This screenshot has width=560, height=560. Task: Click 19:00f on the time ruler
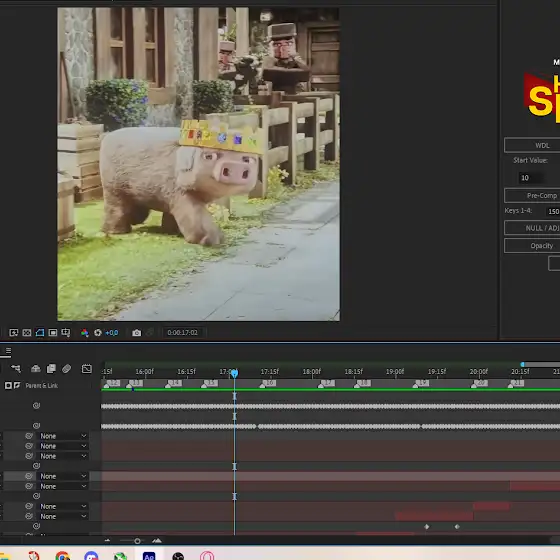395,371
